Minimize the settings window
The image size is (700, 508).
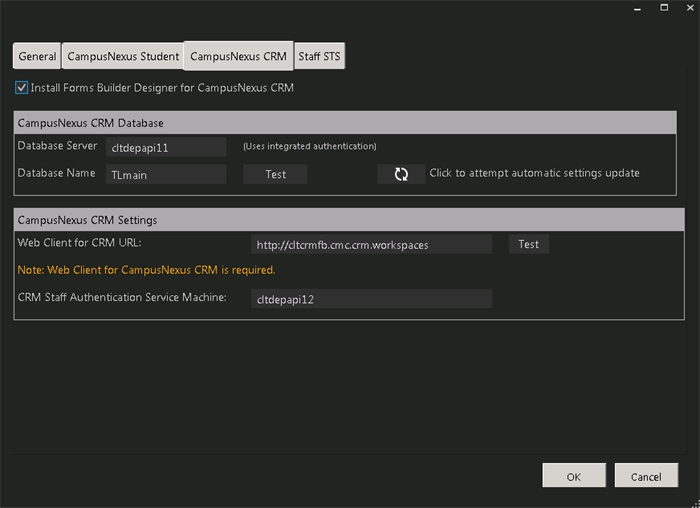638,8
